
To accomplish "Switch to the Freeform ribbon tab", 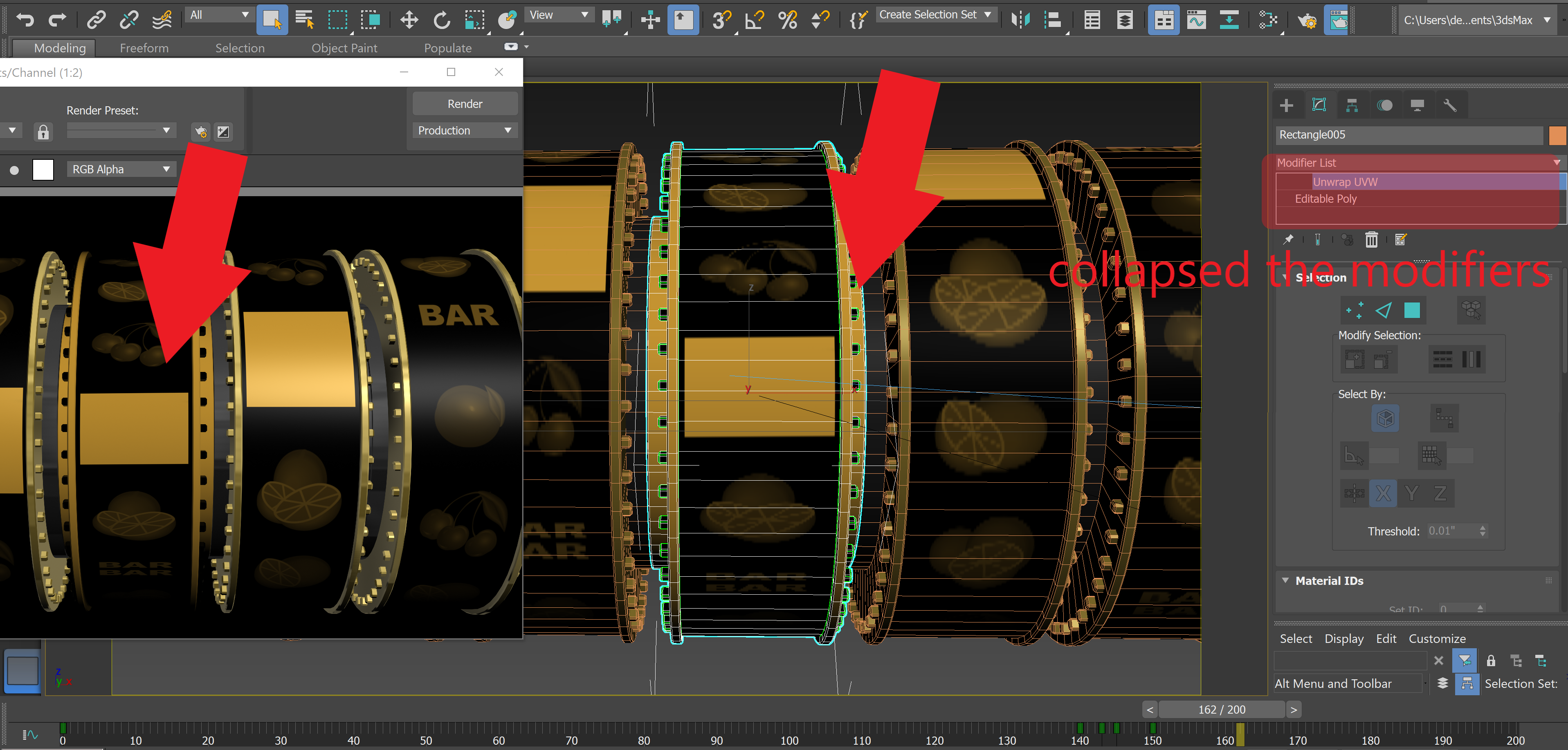I will (x=144, y=48).
